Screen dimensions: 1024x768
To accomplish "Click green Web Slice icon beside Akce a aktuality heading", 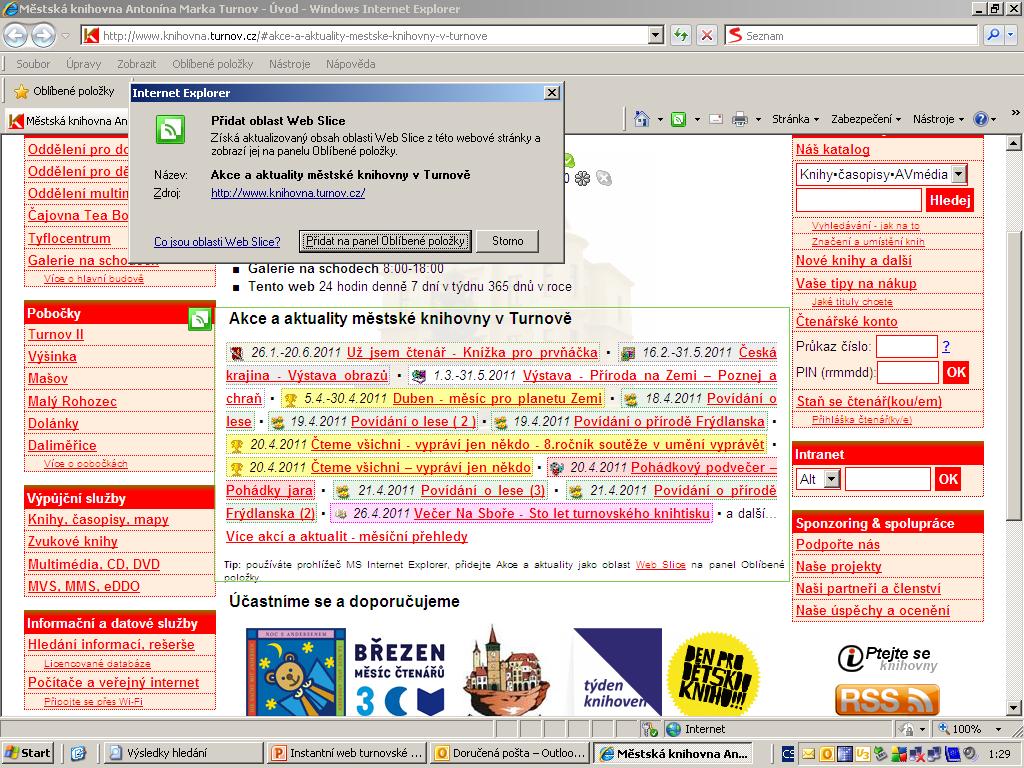I will click(200, 319).
